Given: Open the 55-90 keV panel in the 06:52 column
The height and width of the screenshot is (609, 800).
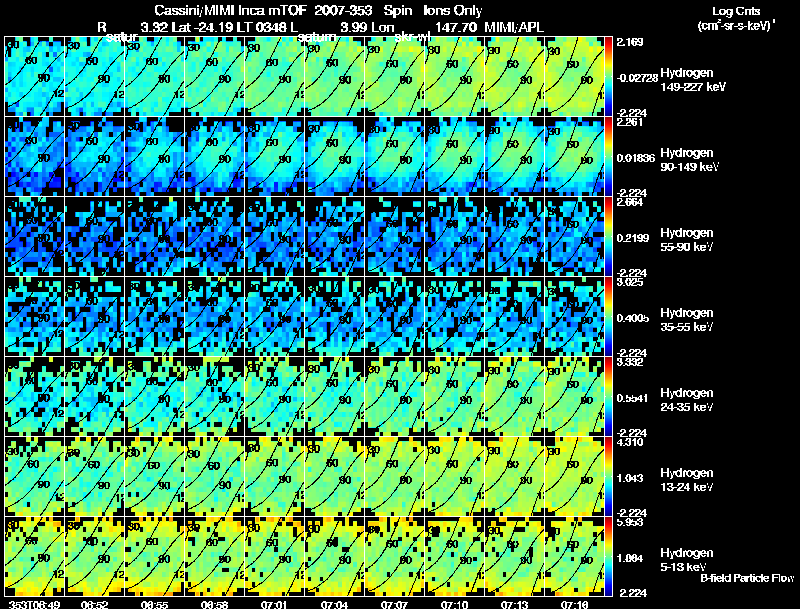Looking at the screenshot, I should (94, 237).
